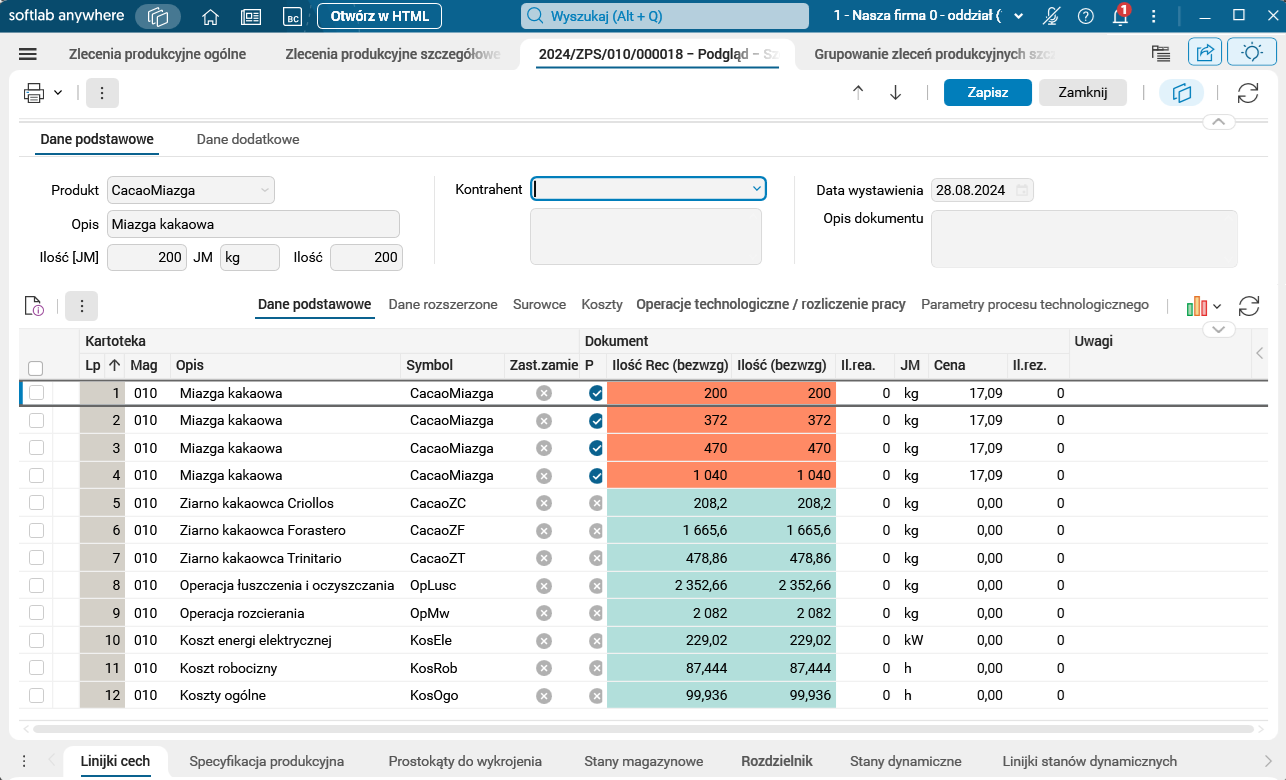Expand the Kontrahent dropdown
The height and width of the screenshot is (780, 1286).
[x=756, y=188]
